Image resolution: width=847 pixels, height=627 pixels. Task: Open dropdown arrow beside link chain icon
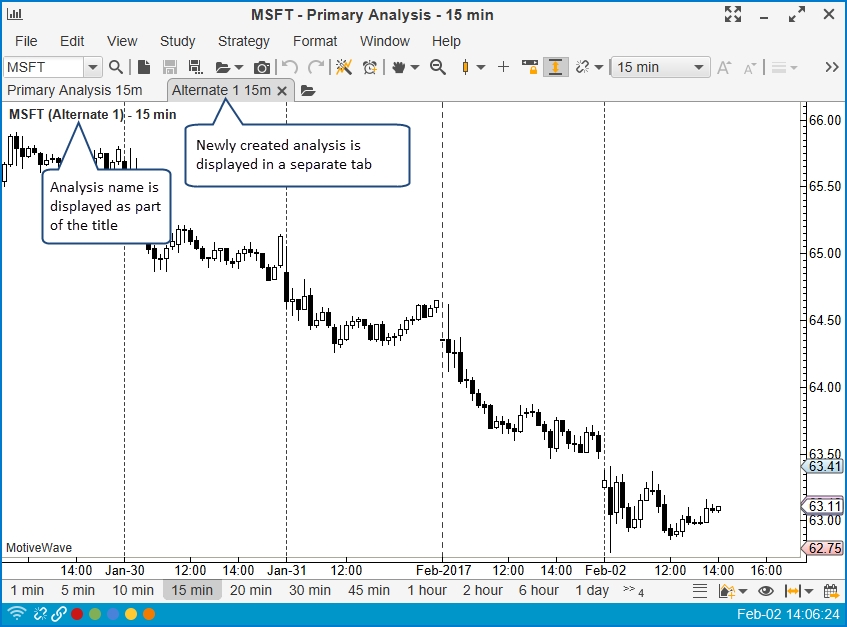click(599, 68)
